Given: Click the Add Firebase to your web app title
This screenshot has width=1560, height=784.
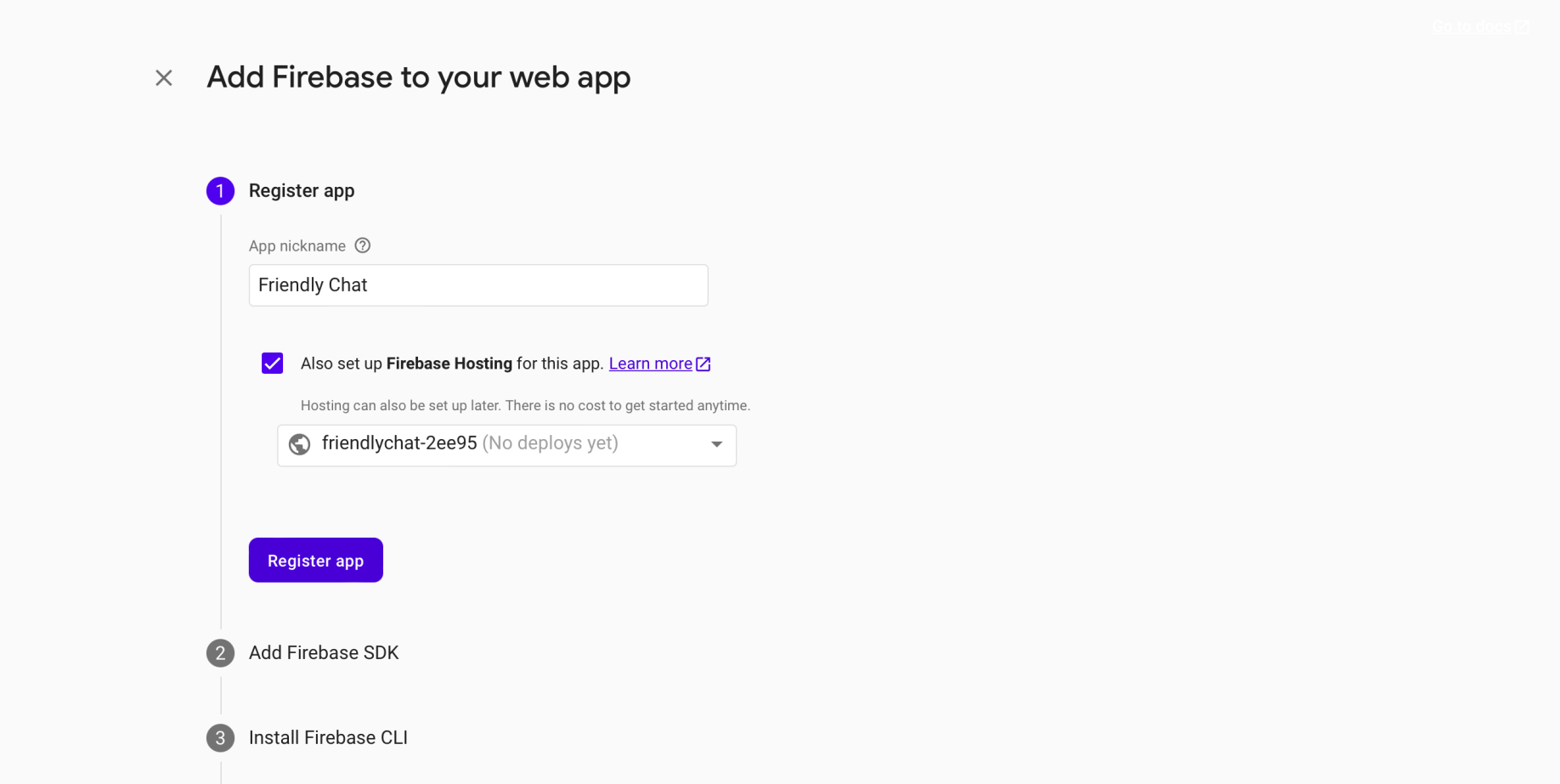Looking at the screenshot, I should pos(419,77).
